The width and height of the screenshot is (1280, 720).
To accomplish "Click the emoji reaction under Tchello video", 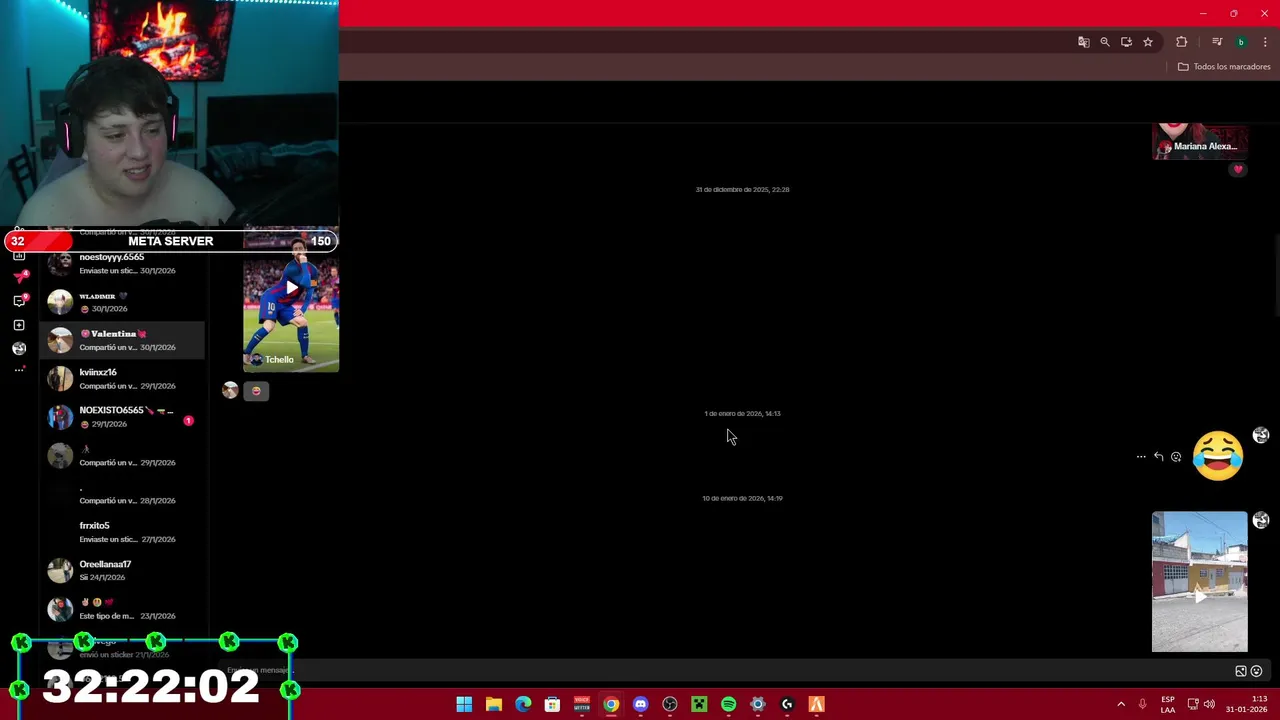I will [256, 391].
